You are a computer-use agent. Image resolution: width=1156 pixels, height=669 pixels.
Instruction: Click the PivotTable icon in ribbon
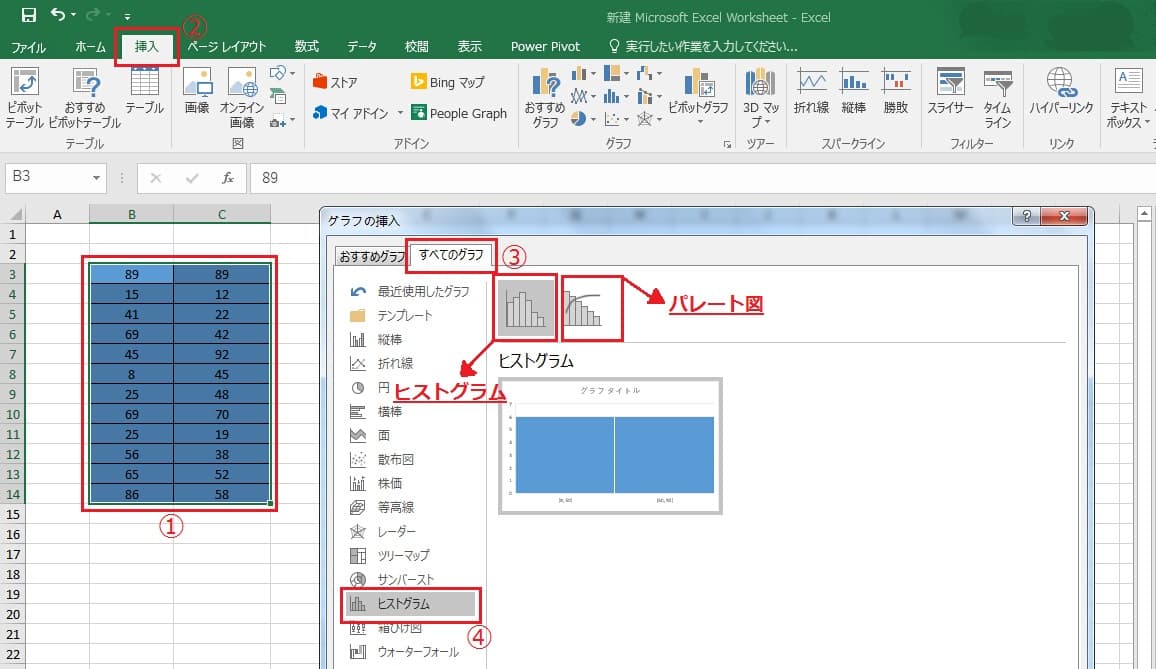[23, 98]
